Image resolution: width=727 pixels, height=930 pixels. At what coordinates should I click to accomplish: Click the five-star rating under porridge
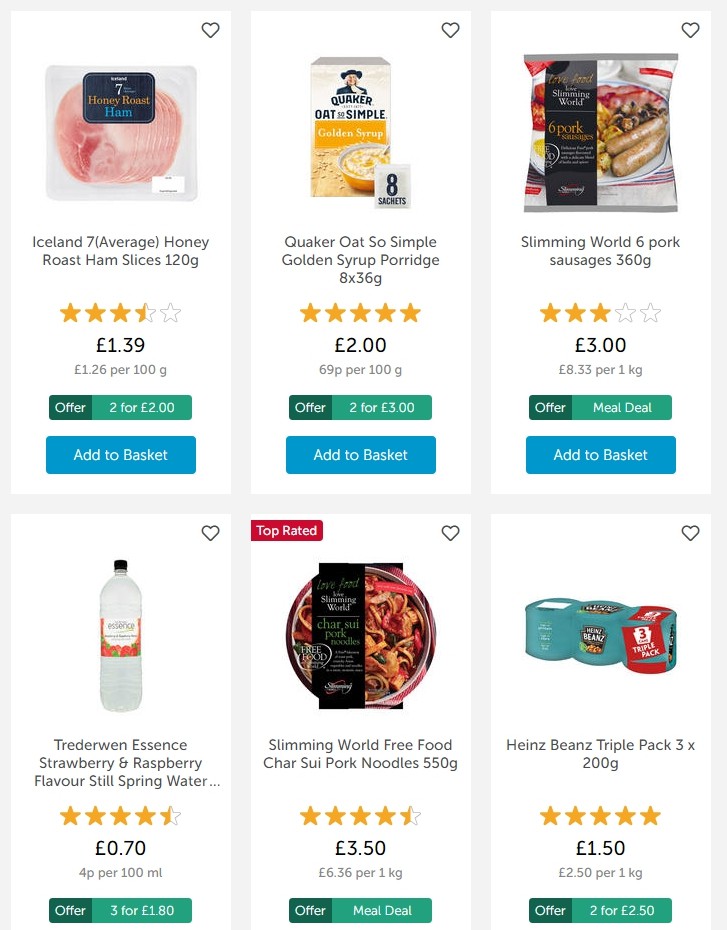point(360,313)
